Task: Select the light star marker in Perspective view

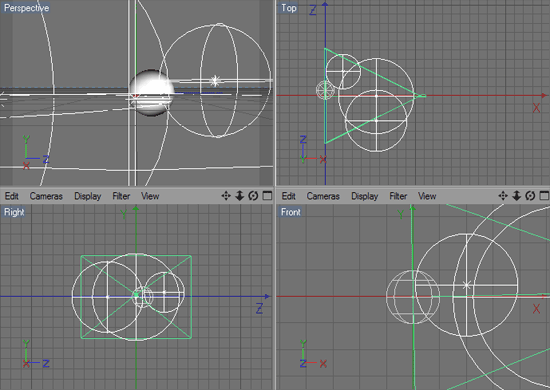Action: [x=215, y=81]
